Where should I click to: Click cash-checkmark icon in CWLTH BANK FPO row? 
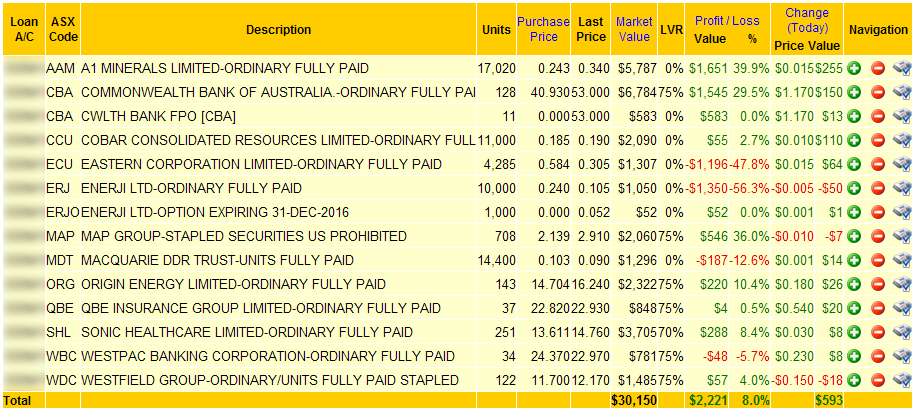(902, 116)
